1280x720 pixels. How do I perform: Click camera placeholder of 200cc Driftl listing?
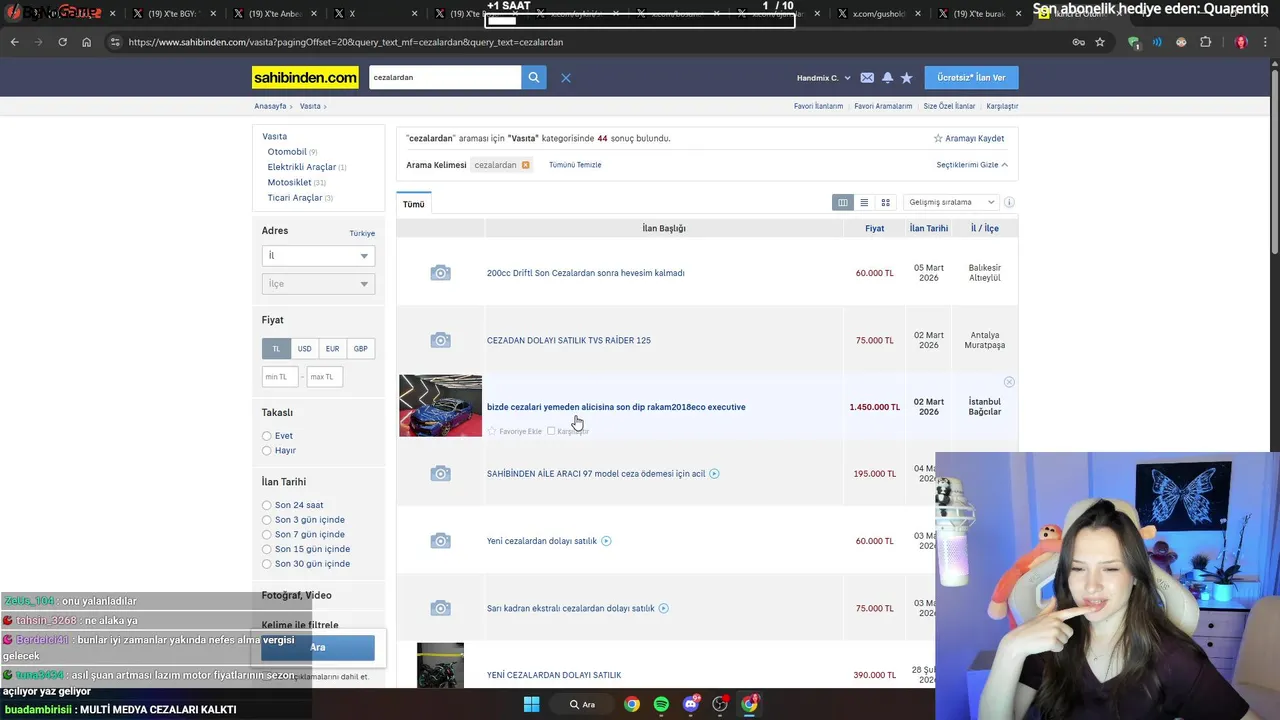440,273
